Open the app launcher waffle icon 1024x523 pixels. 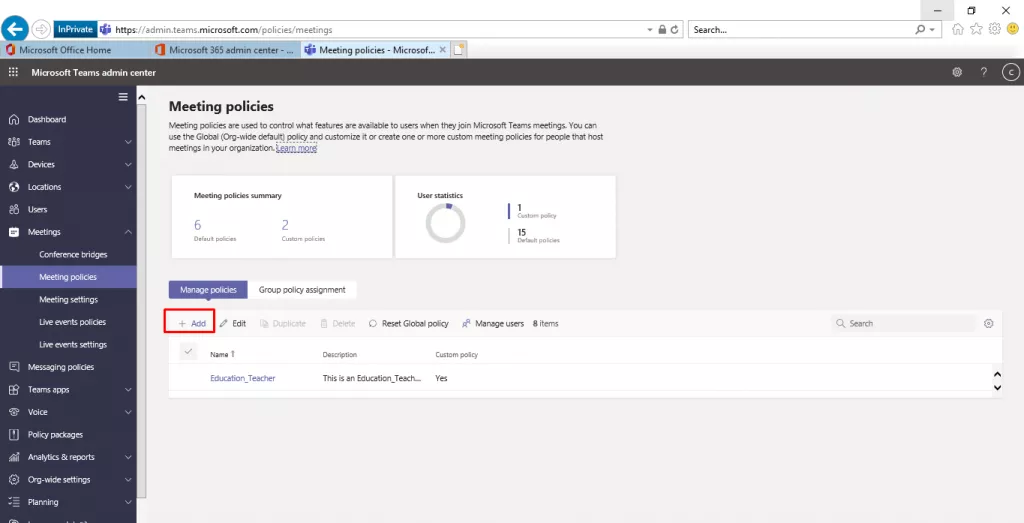pyautogui.click(x=13, y=72)
